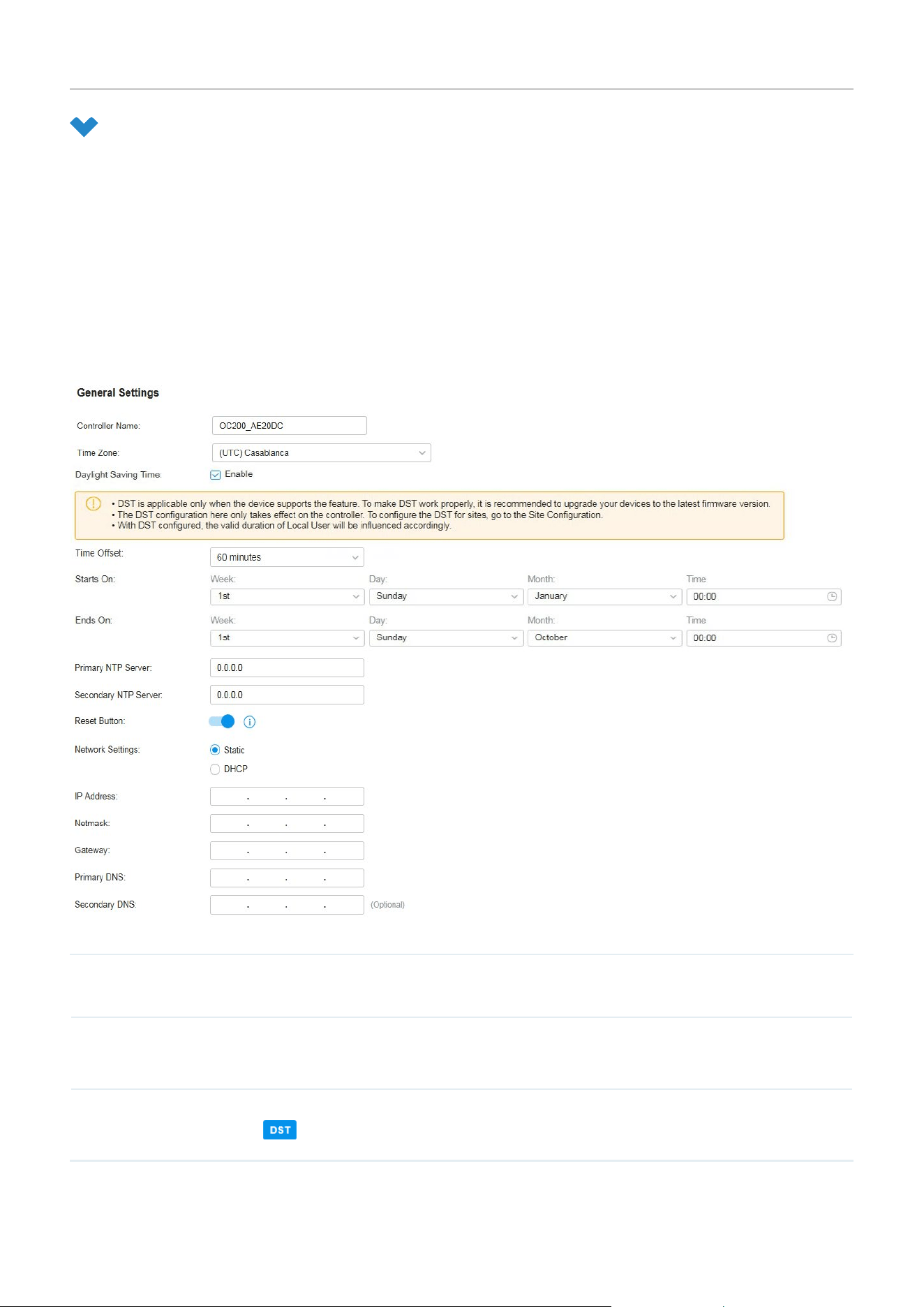Screen dimensions: 924x1307
Task: Click the yellow warning icon in the DST notice
Action: point(94,503)
